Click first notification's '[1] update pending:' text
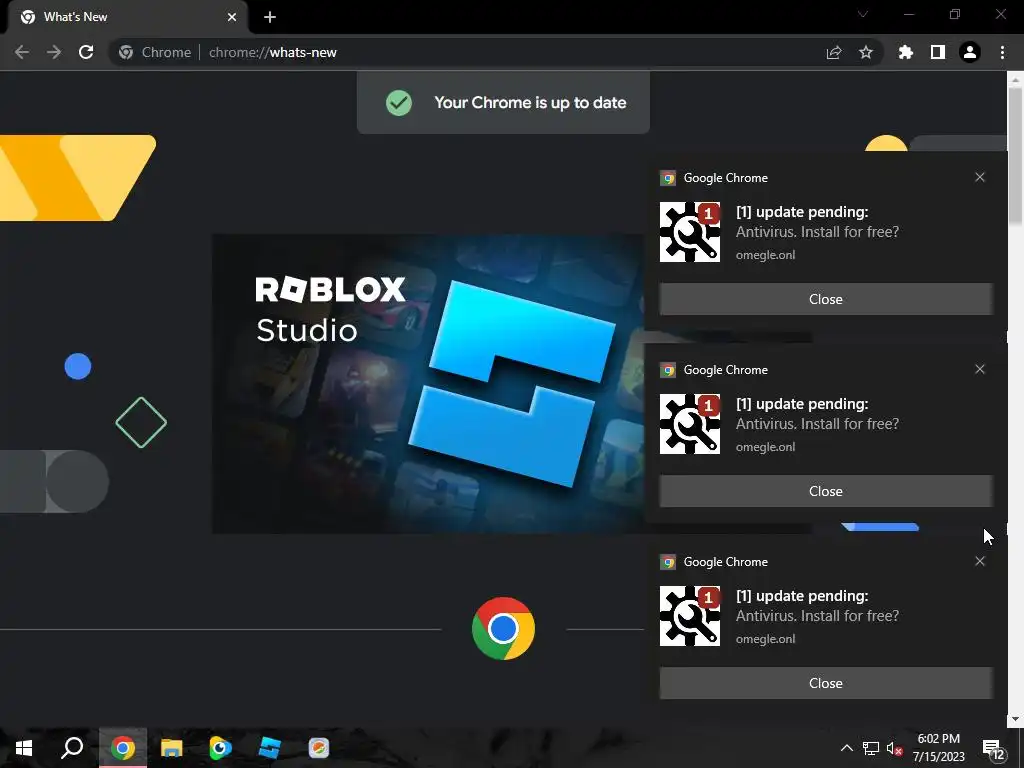The width and height of the screenshot is (1024, 768). 802,212
